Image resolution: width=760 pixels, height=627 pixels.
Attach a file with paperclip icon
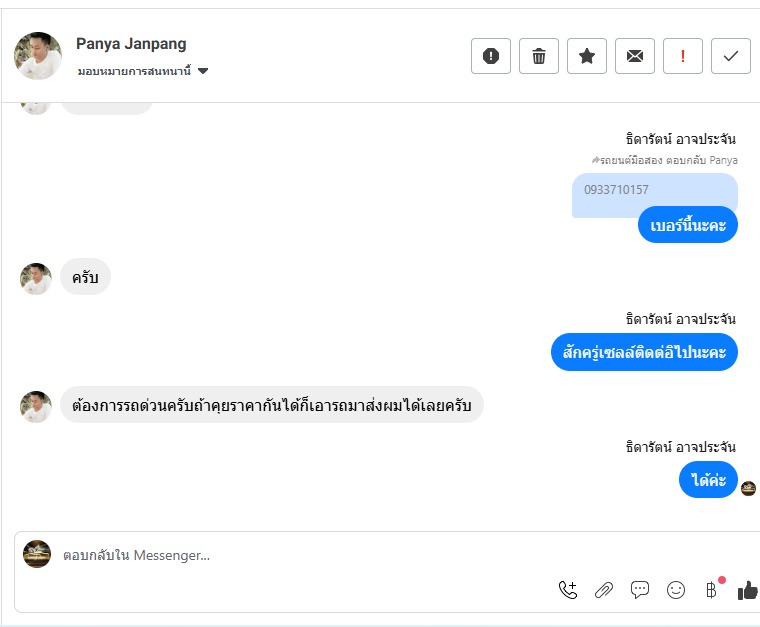(604, 590)
